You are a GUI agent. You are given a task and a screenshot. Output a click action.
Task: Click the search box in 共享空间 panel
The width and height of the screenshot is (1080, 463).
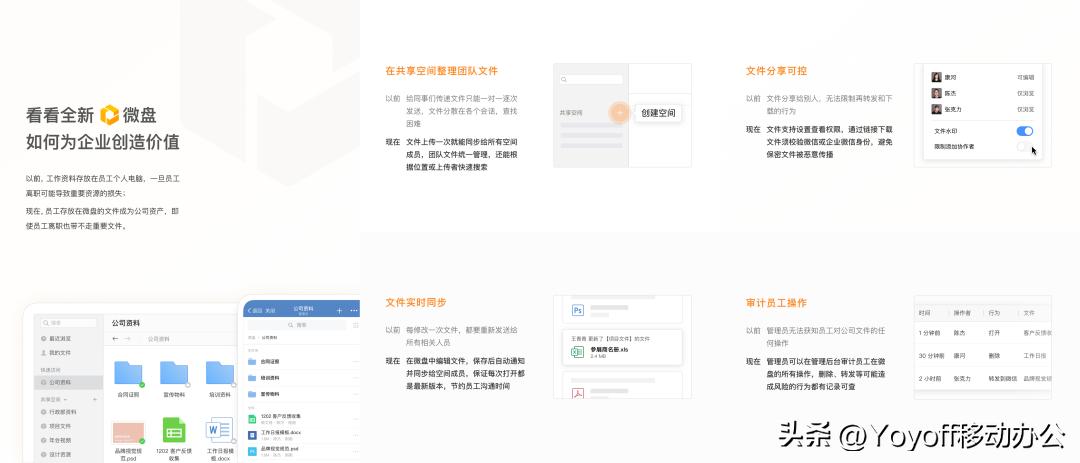pyautogui.click(x=591, y=80)
